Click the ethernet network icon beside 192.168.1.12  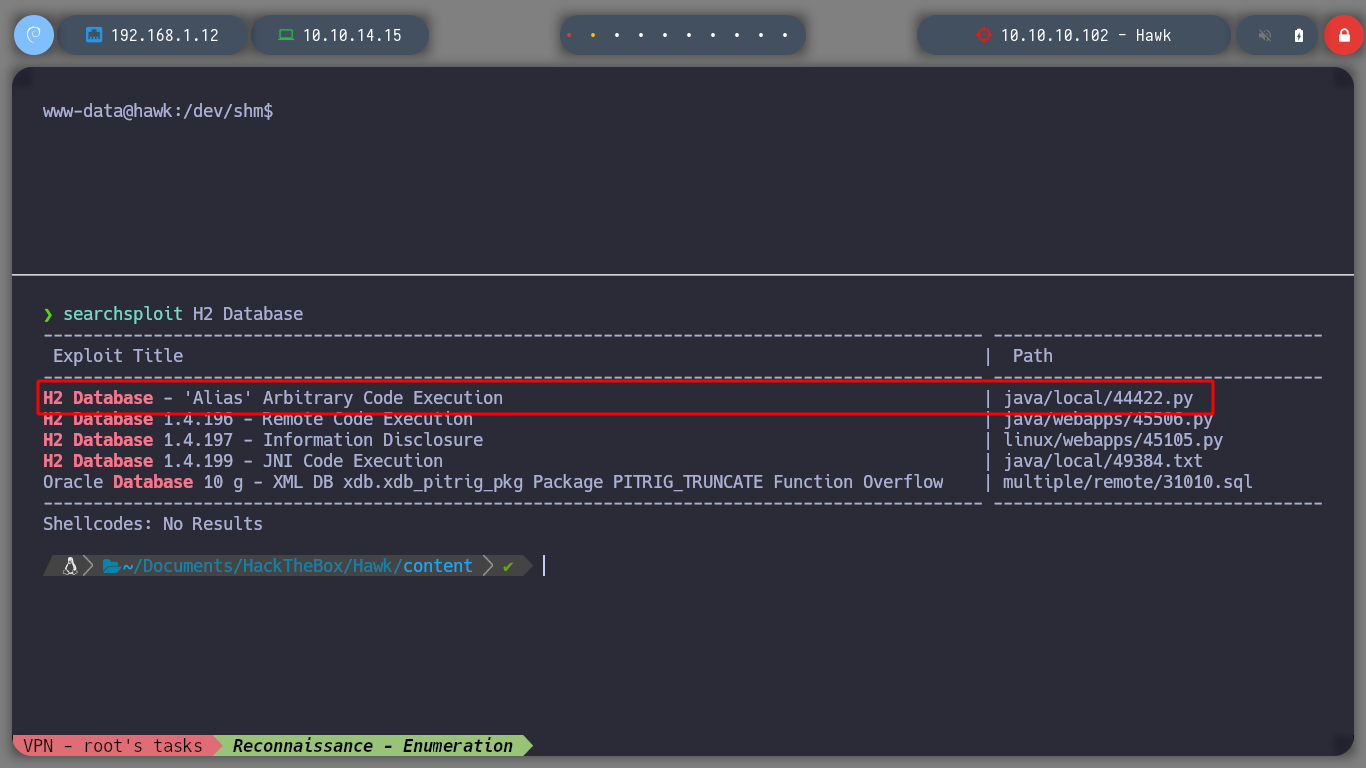pos(94,35)
